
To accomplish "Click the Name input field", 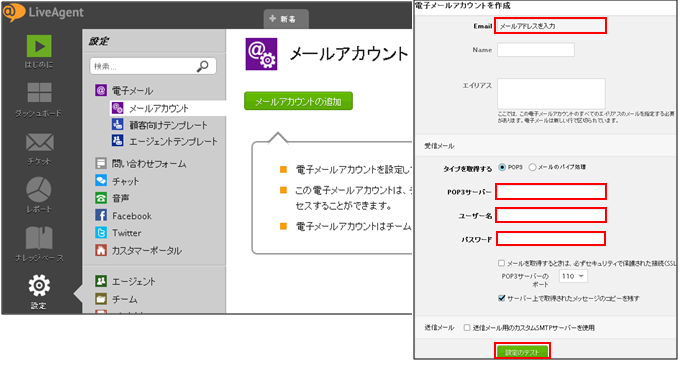I will (x=536, y=50).
